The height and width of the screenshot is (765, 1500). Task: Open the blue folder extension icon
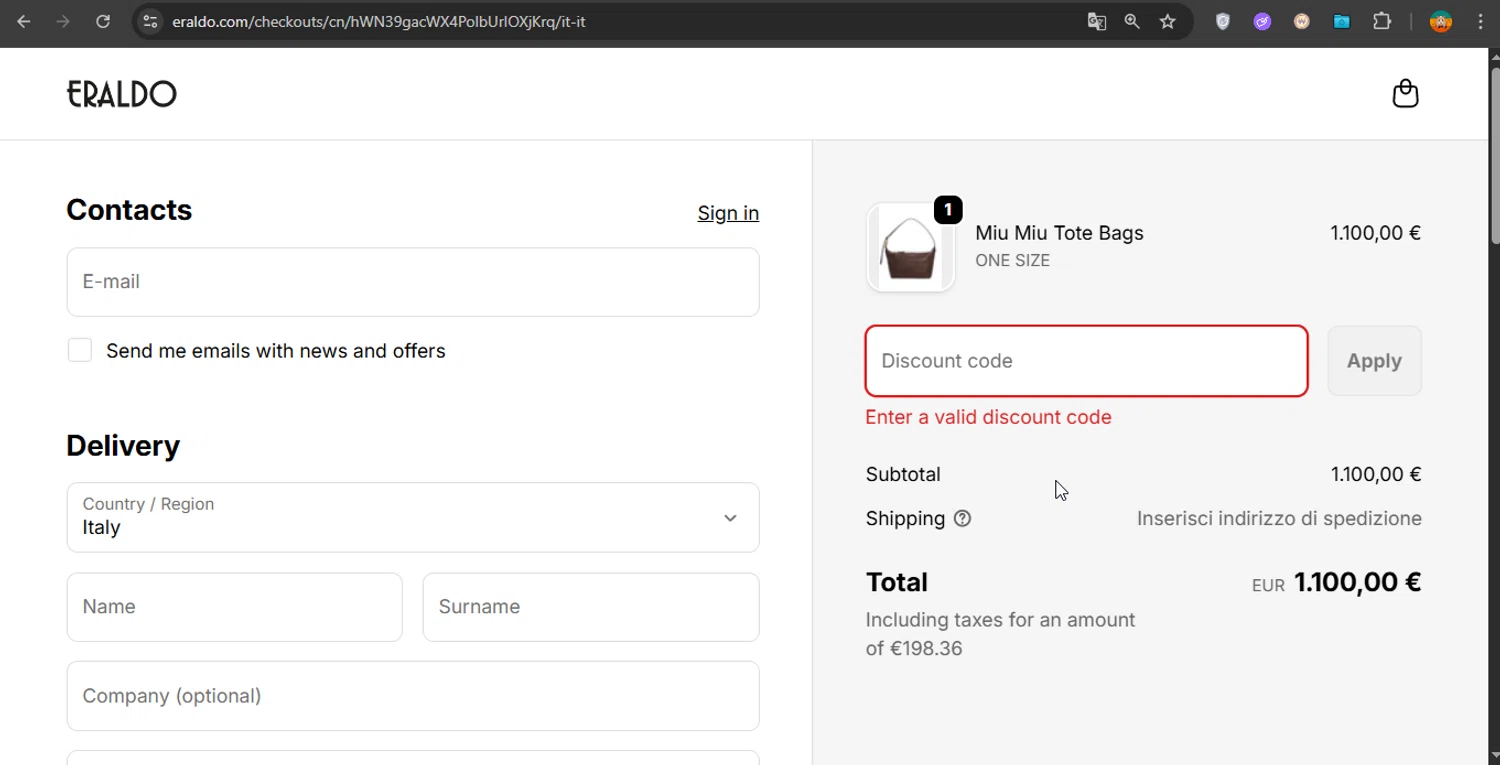(1342, 21)
